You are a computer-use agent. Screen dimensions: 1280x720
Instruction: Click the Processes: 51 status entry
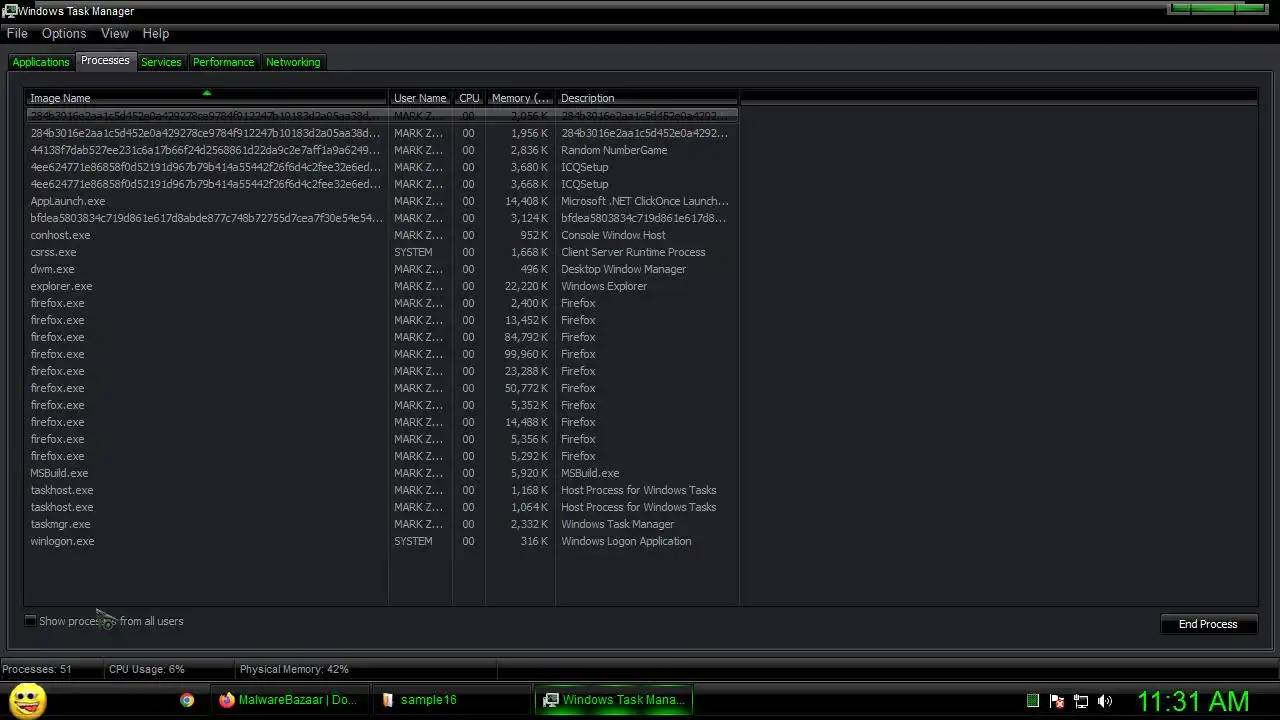[37, 669]
